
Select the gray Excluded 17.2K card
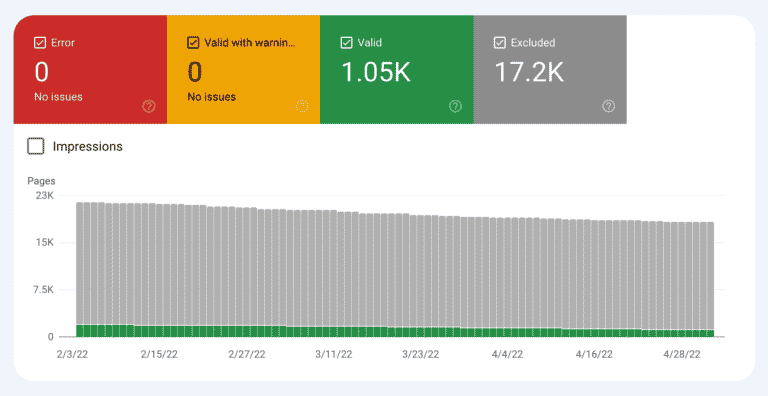coord(550,69)
